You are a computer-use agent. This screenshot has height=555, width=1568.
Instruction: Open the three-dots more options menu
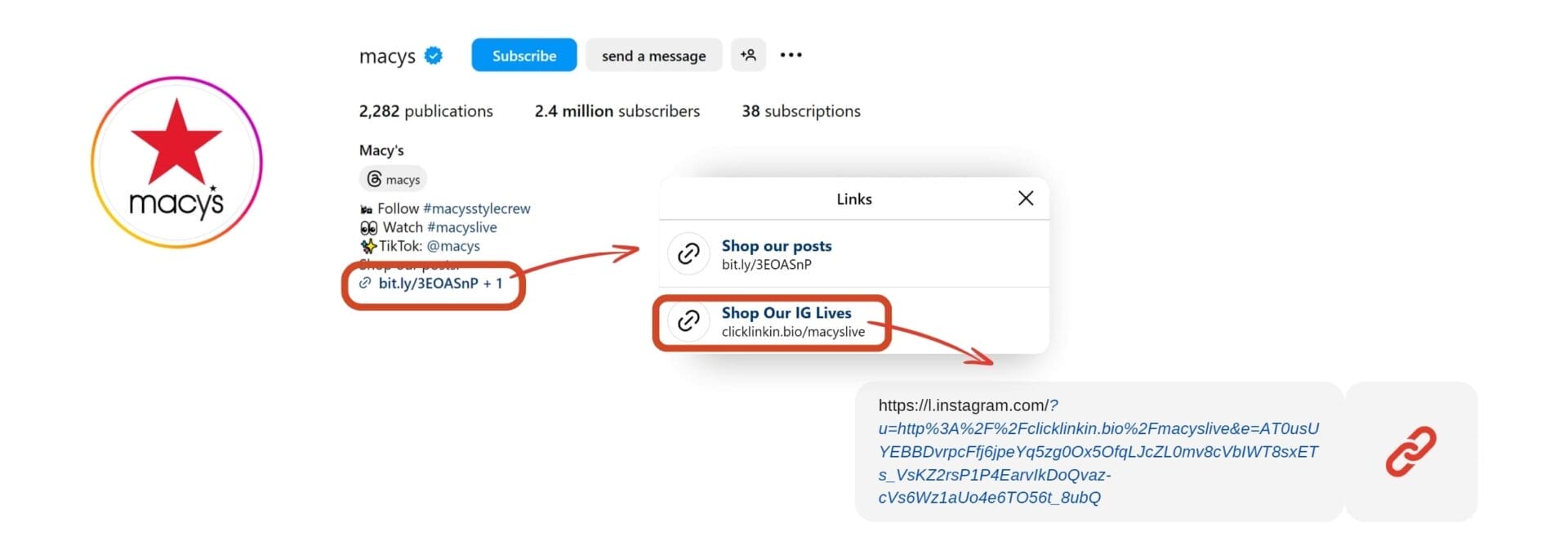click(791, 56)
